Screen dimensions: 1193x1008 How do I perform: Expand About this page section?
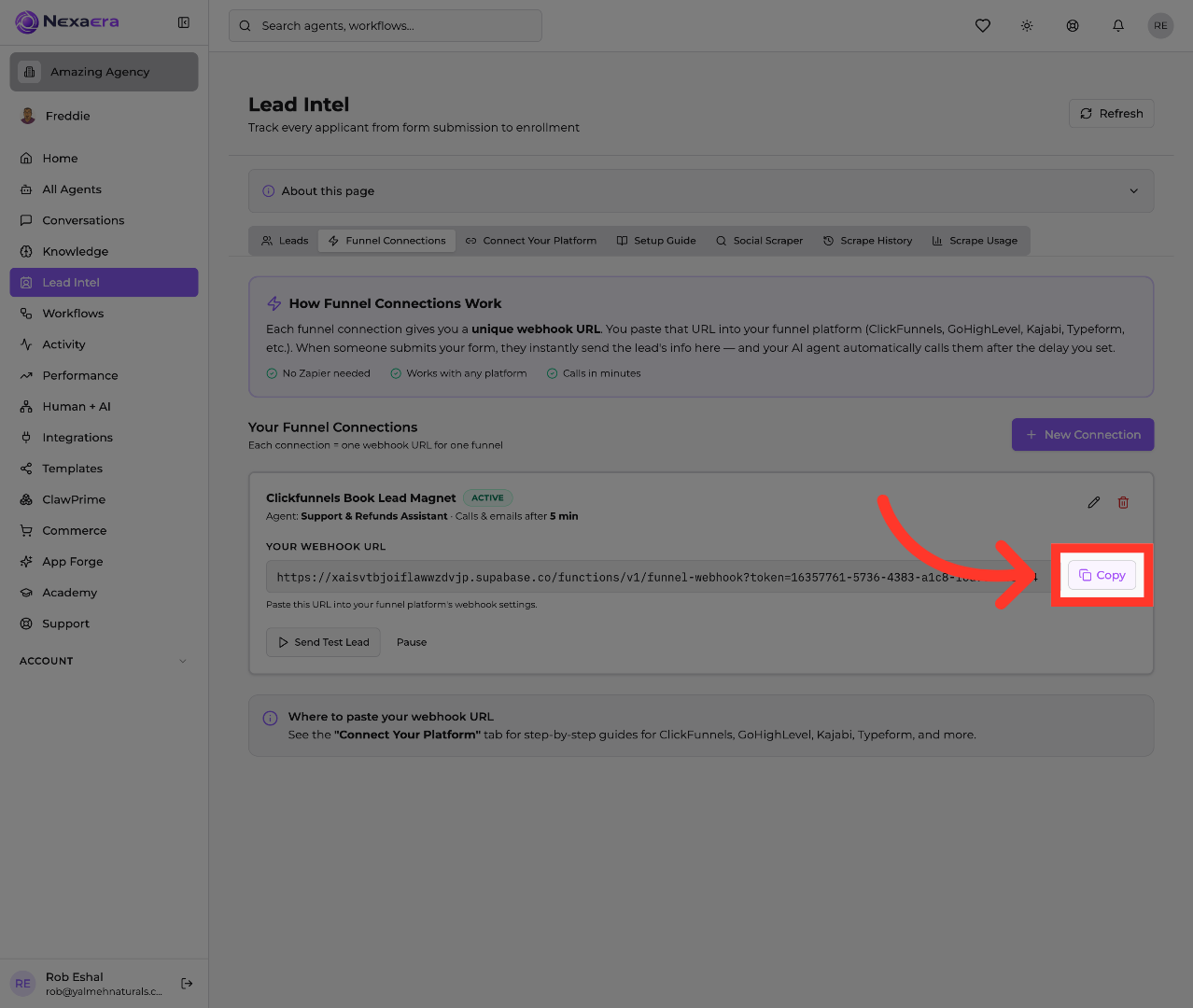[x=701, y=191]
